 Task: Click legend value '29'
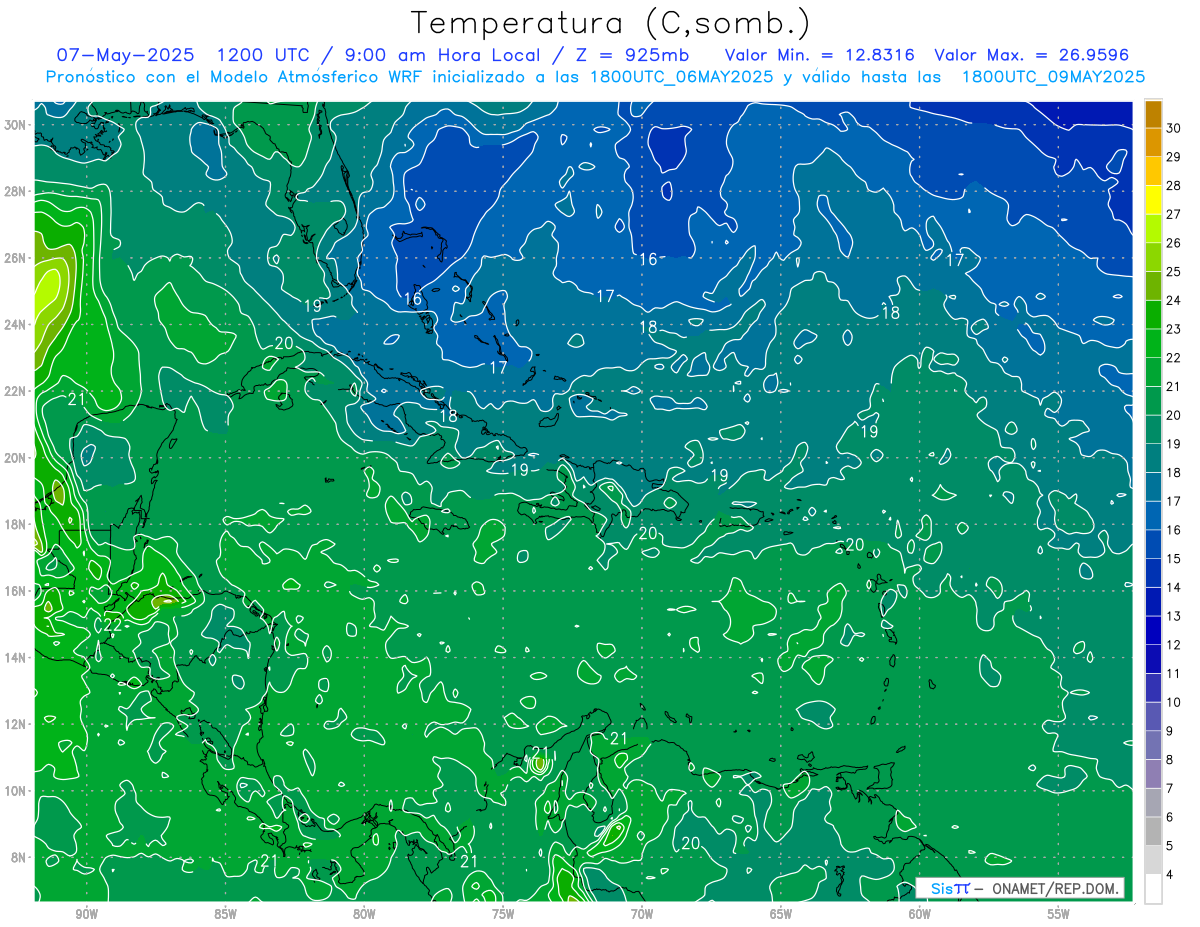[x=1173, y=156]
